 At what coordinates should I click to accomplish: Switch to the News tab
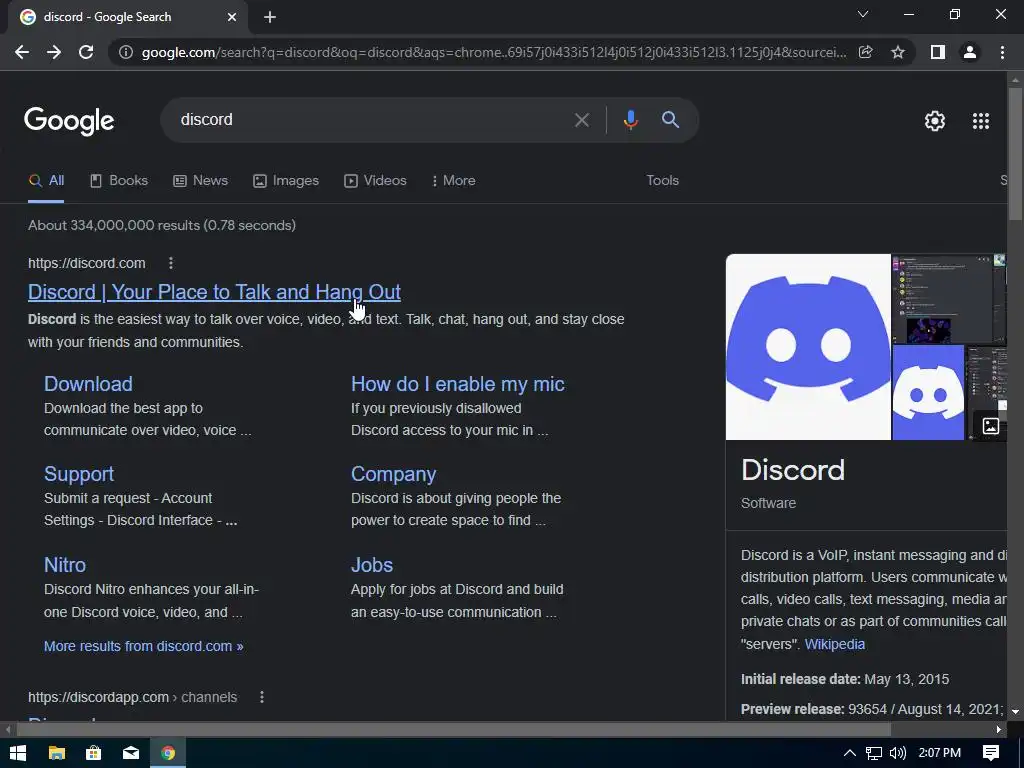200,180
